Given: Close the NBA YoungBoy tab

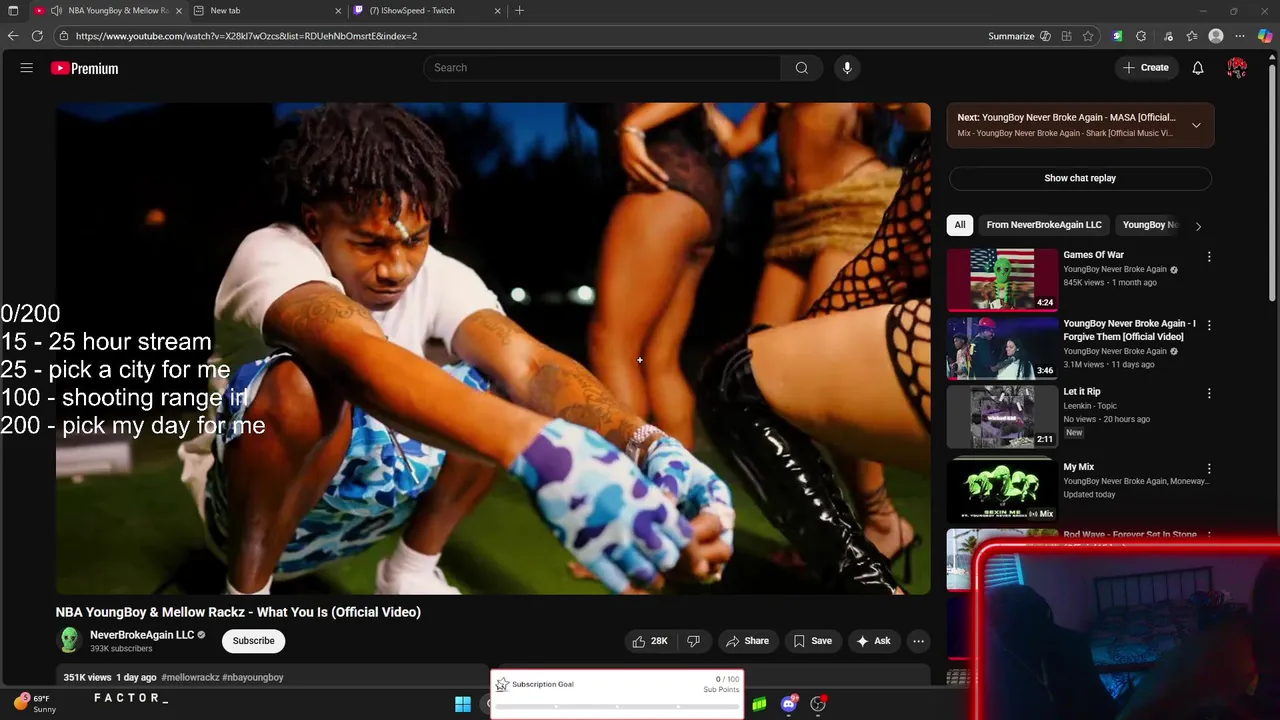Looking at the screenshot, I should tap(179, 10).
